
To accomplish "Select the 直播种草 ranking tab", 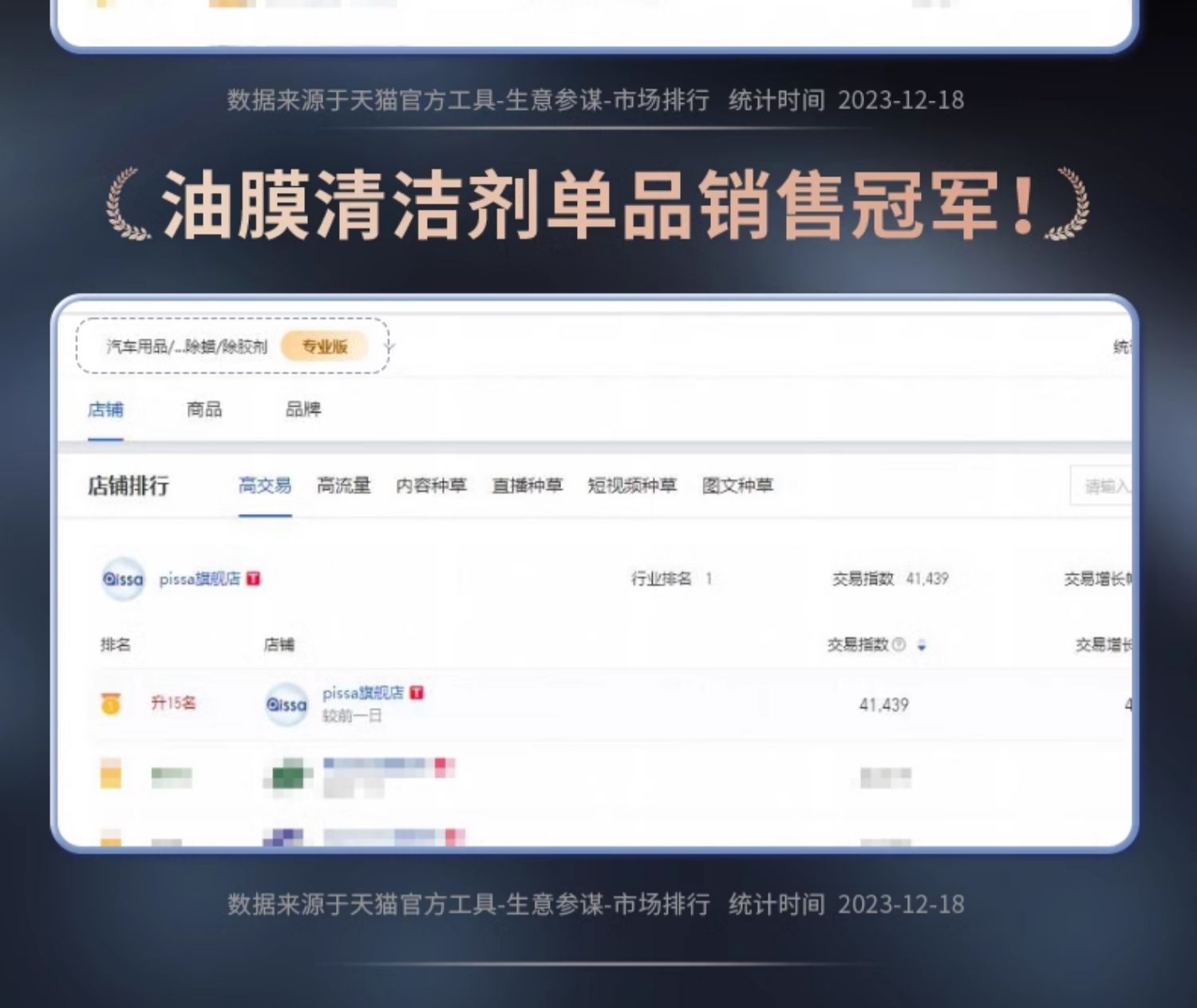I will (527, 485).
